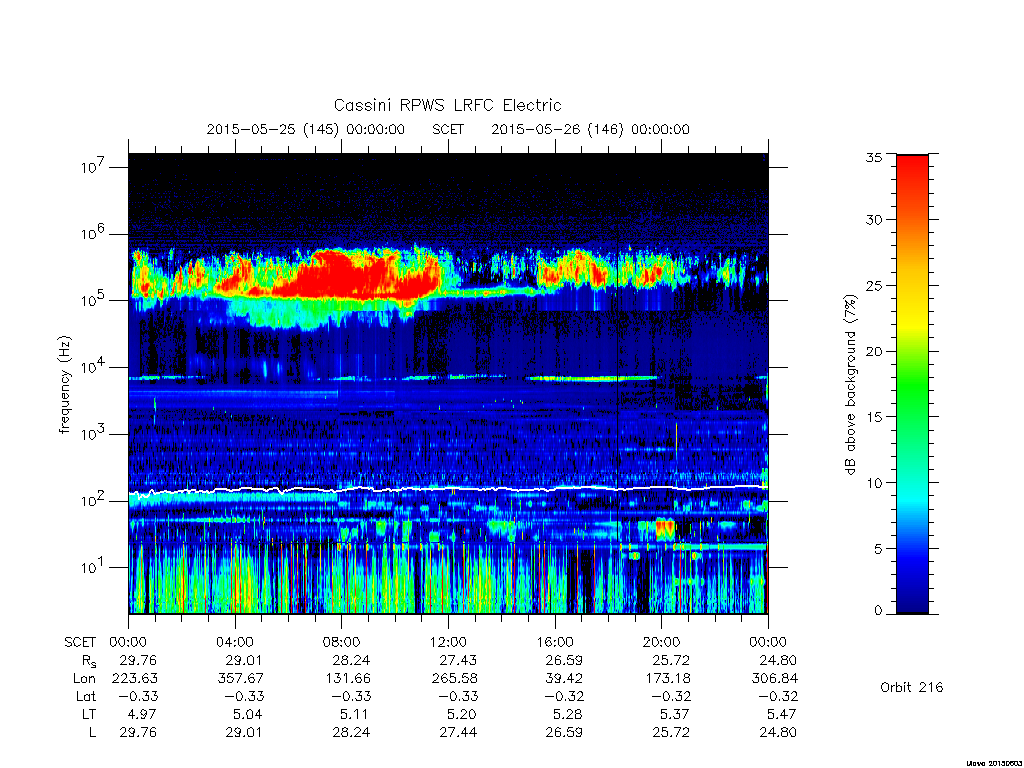Click the longitude value 306.84
Image resolution: width=1024 pixels, height=768 pixels.
tap(775, 679)
